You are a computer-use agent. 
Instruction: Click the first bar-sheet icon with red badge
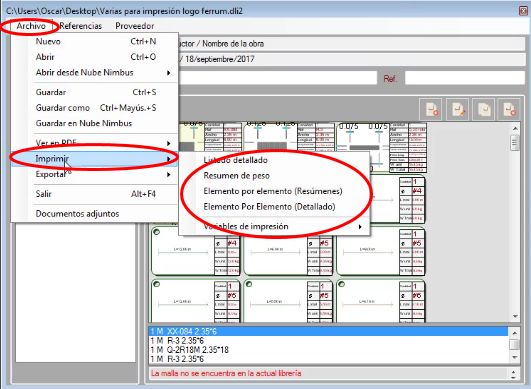431,109
